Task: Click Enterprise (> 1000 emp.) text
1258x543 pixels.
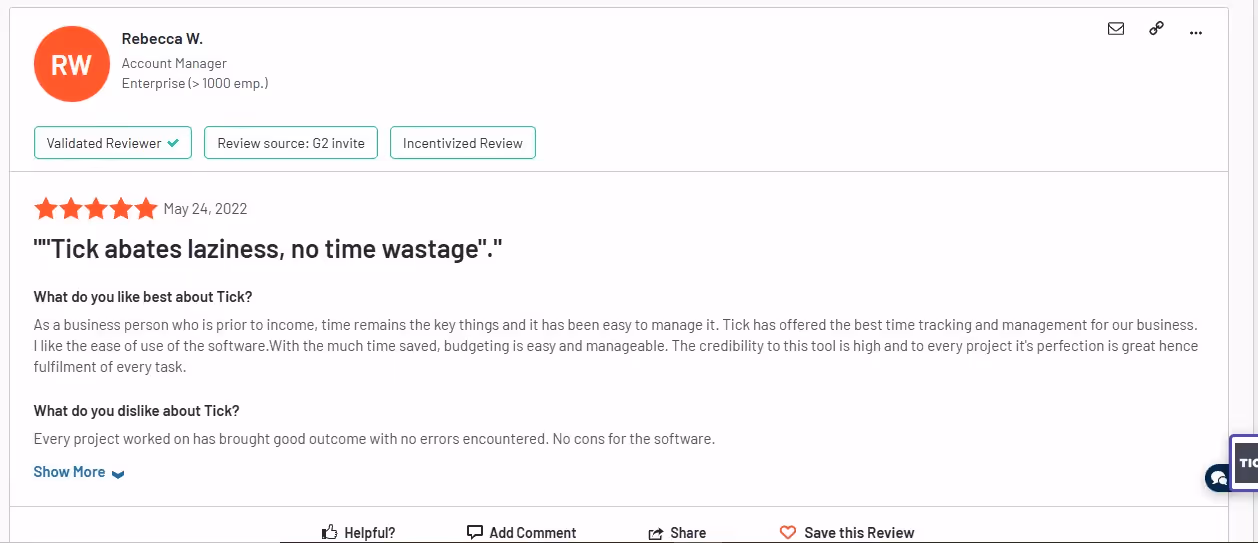Action: click(x=195, y=83)
